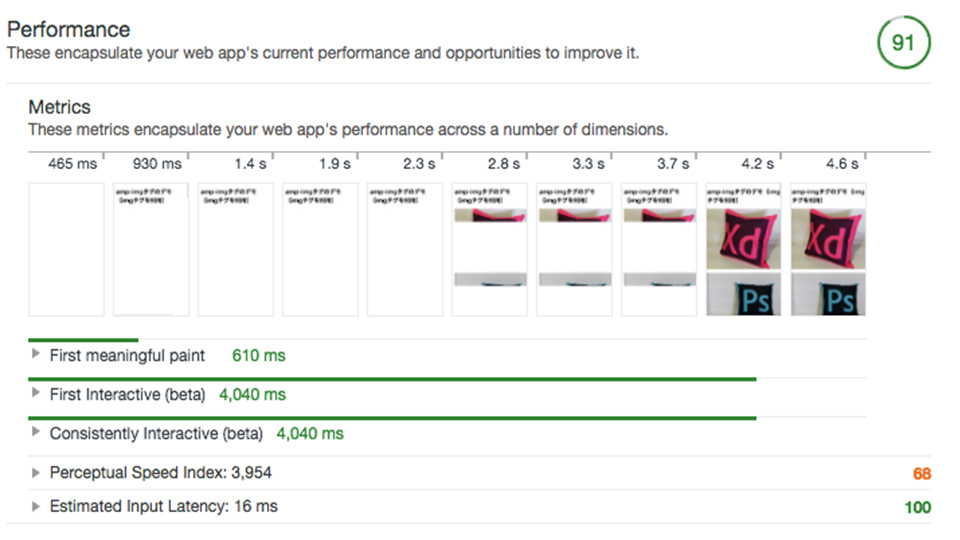Click the Estimated Input Latency score 100
960x540 pixels.
pos(916,507)
